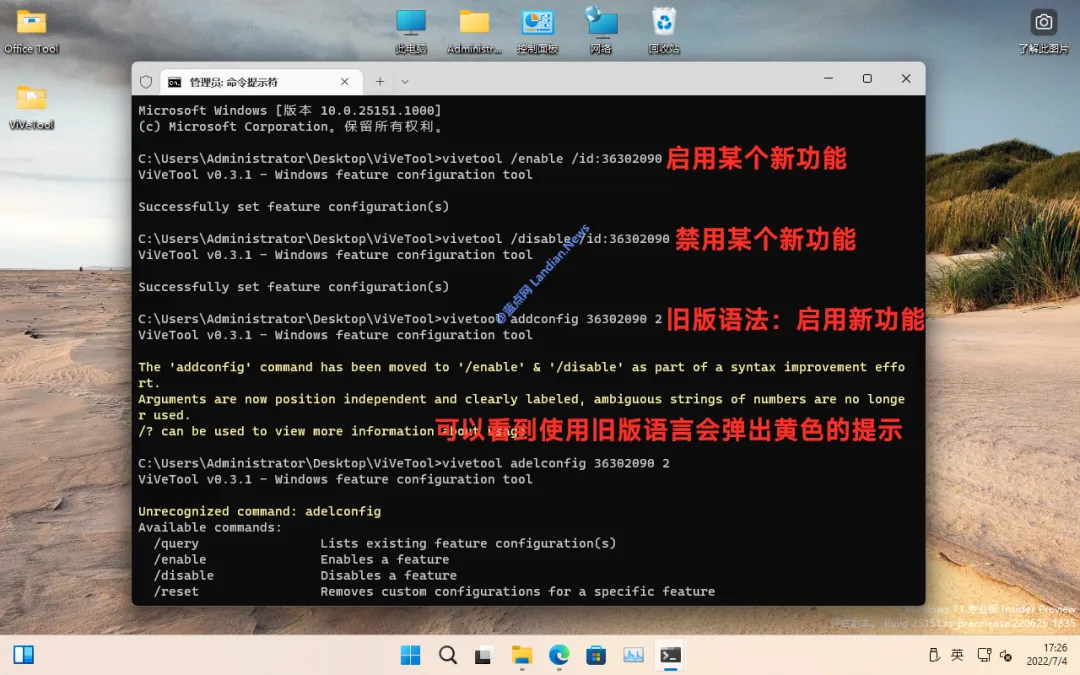Open the Start menu
This screenshot has width=1080, height=675.
coord(411,655)
